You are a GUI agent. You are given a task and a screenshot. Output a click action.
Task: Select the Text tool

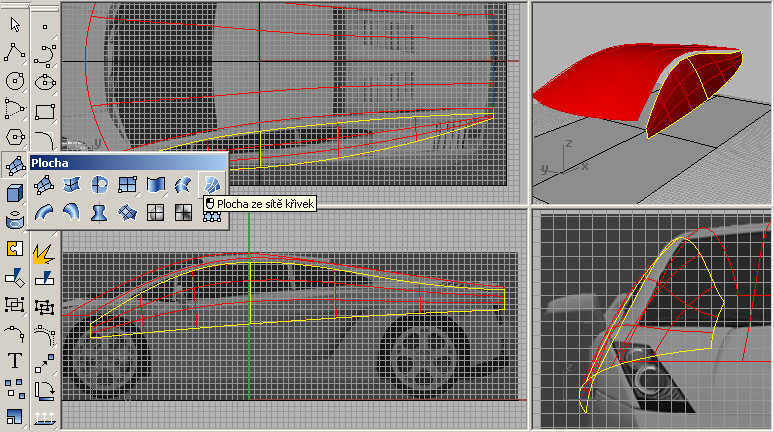[x=15, y=361]
